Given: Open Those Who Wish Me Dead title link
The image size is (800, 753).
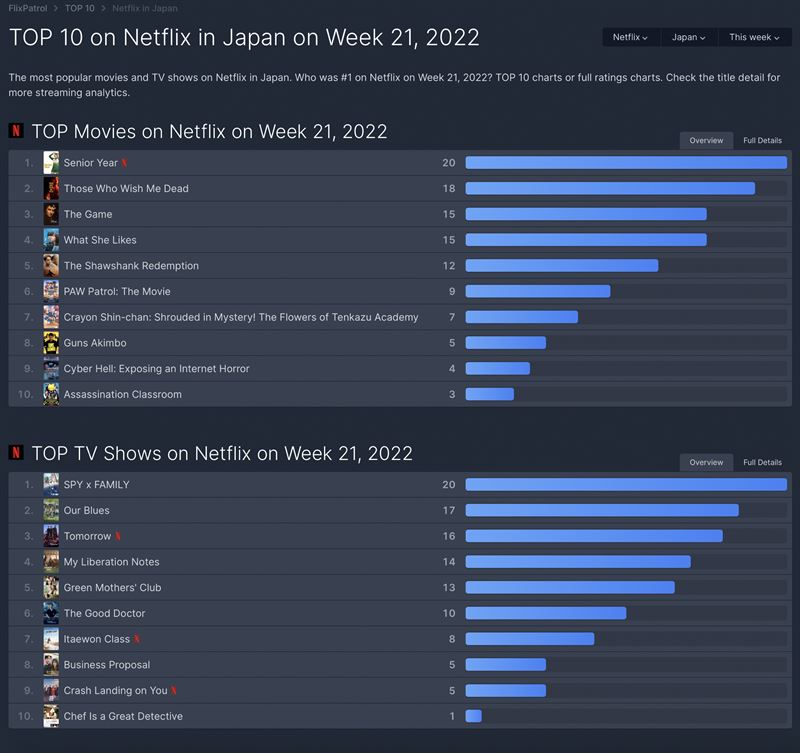Looking at the screenshot, I should tap(126, 189).
